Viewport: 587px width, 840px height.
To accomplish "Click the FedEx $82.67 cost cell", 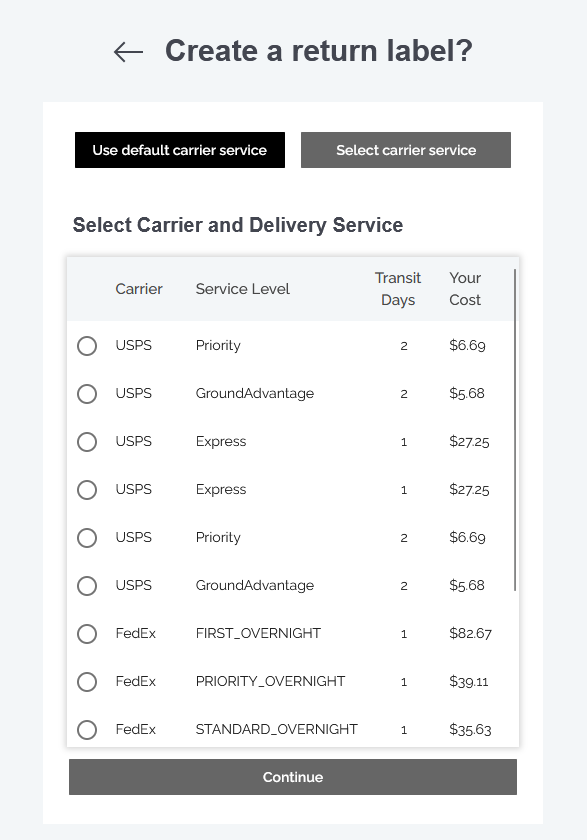I will coord(470,633).
